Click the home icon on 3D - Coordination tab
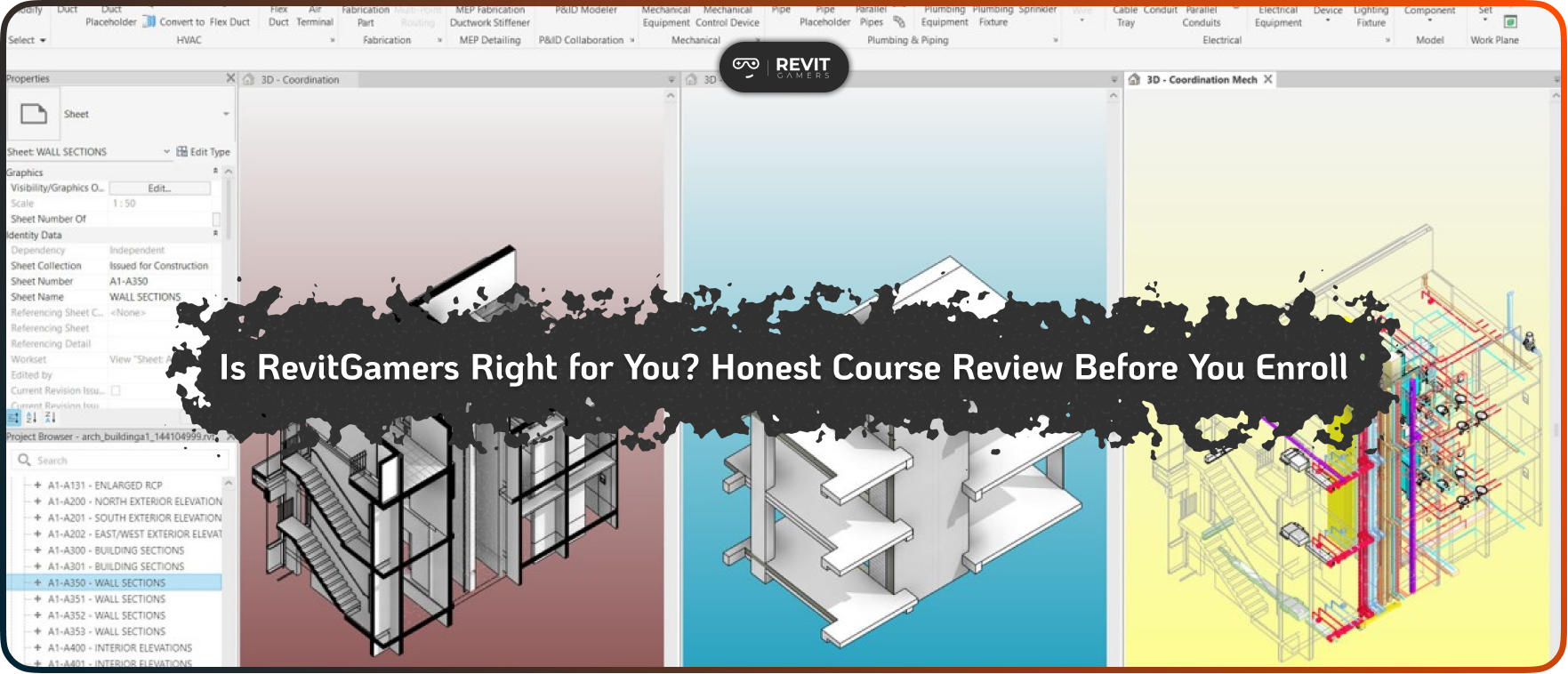 click(249, 79)
